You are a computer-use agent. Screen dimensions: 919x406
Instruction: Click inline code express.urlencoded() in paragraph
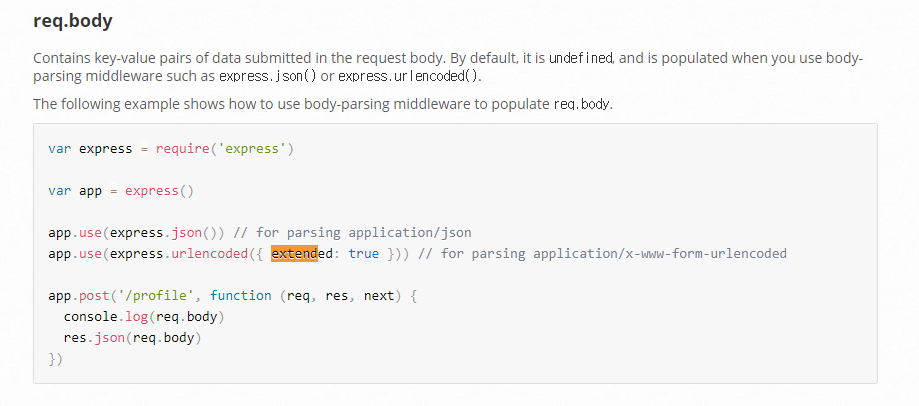click(x=409, y=76)
